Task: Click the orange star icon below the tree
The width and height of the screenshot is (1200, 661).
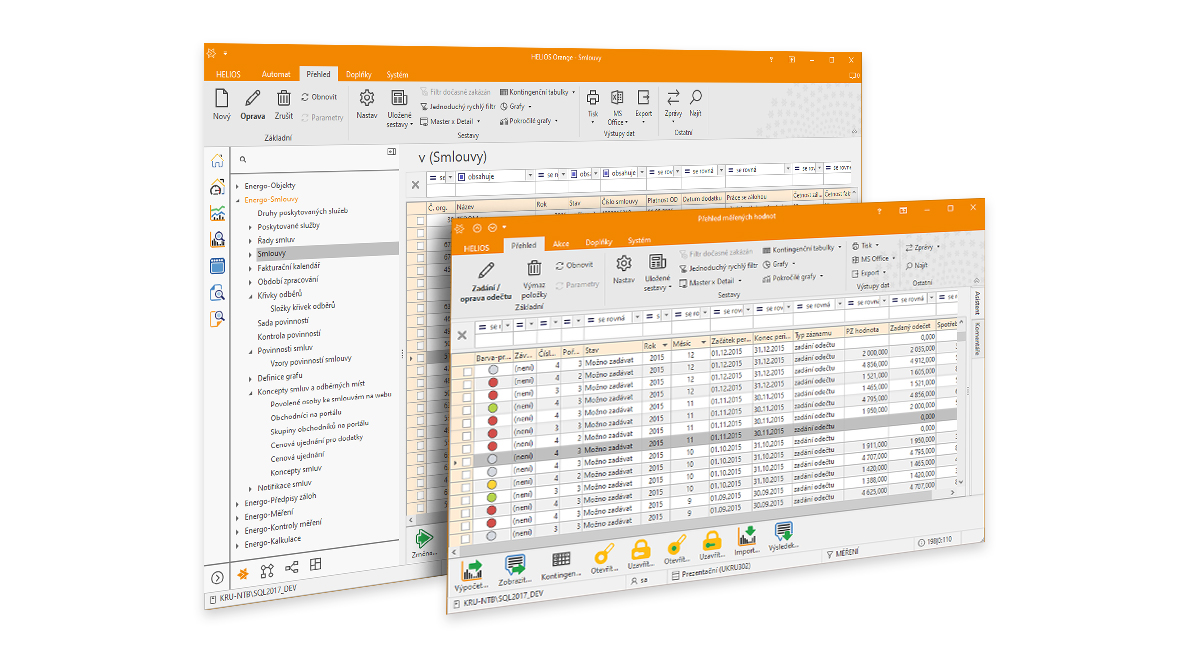Action: coord(242,572)
